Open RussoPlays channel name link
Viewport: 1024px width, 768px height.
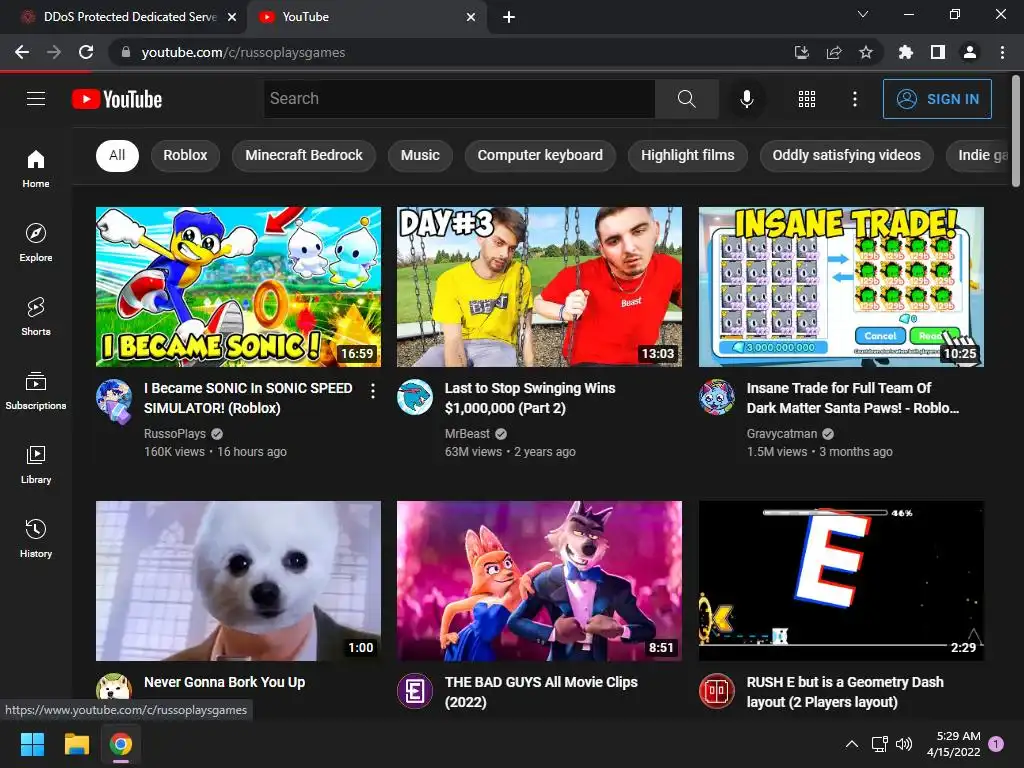pyautogui.click(x=174, y=434)
